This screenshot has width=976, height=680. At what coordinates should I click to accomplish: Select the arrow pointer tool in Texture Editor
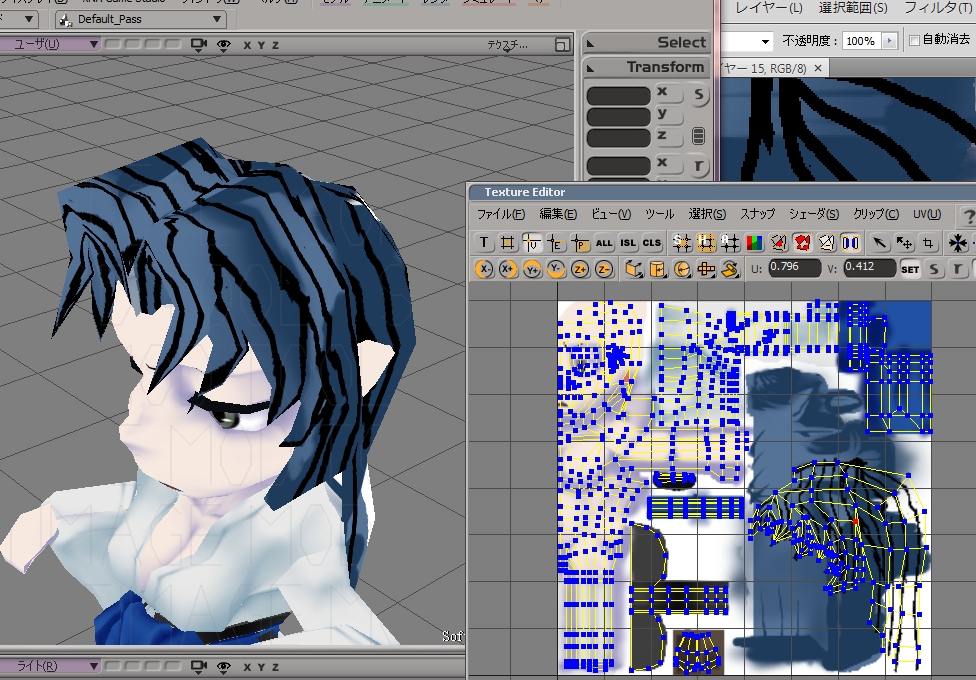click(880, 243)
